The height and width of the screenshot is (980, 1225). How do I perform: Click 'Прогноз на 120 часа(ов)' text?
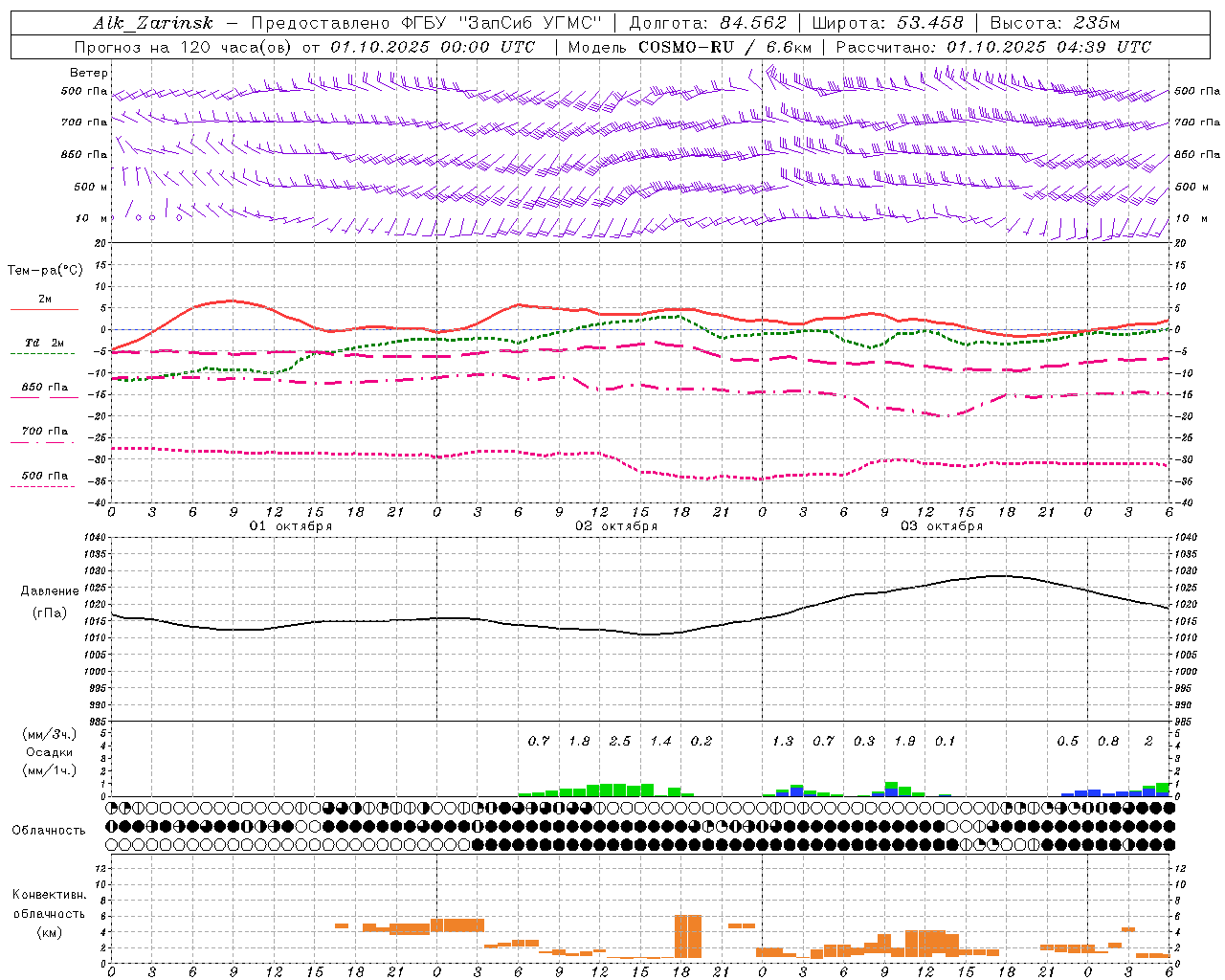[182, 47]
